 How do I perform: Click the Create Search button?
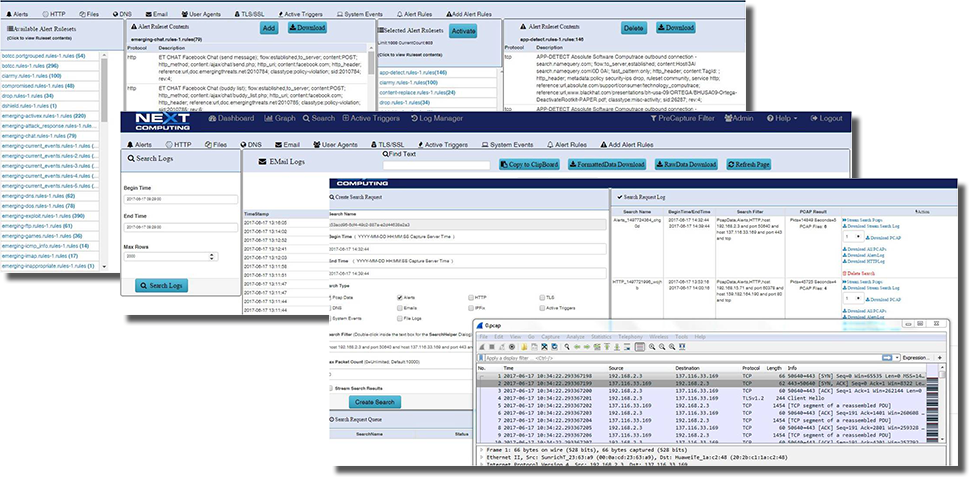pos(375,402)
